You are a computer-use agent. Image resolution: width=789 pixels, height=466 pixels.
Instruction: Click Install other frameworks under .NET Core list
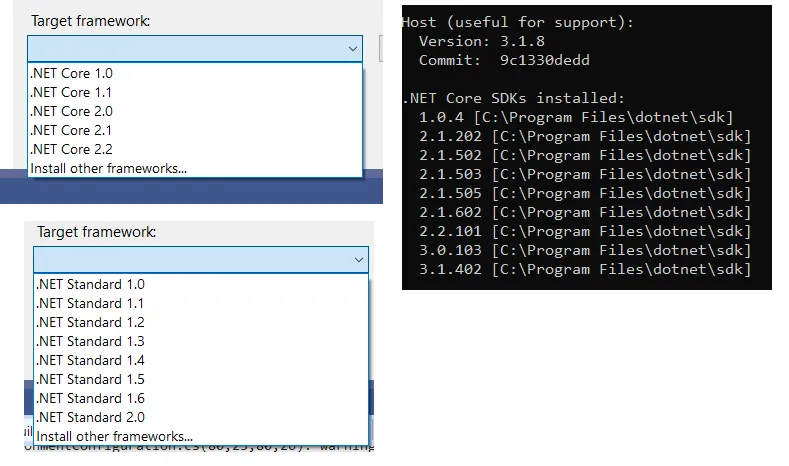pos(195,169)
